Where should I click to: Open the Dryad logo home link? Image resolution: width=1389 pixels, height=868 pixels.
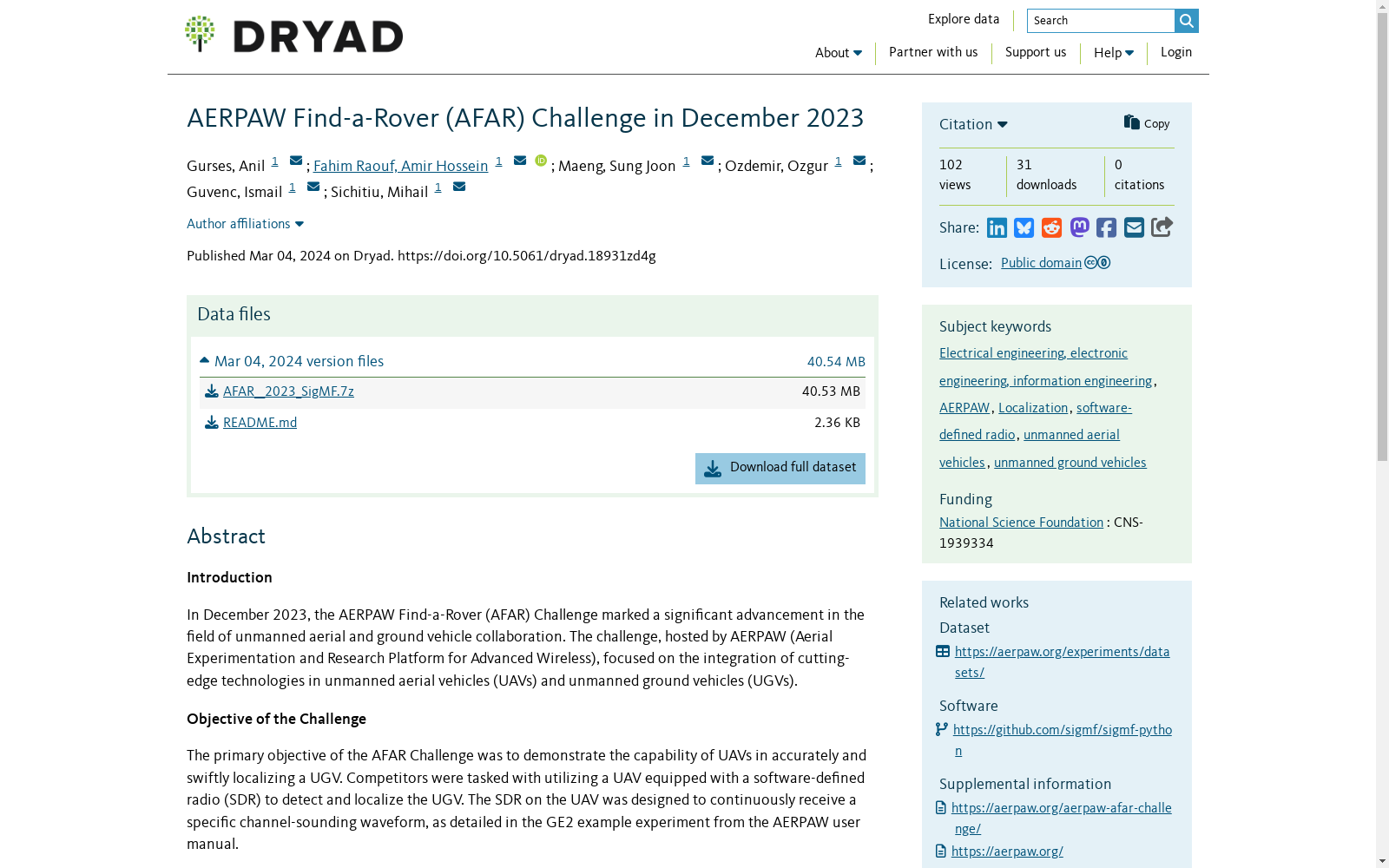click(293, 35)
